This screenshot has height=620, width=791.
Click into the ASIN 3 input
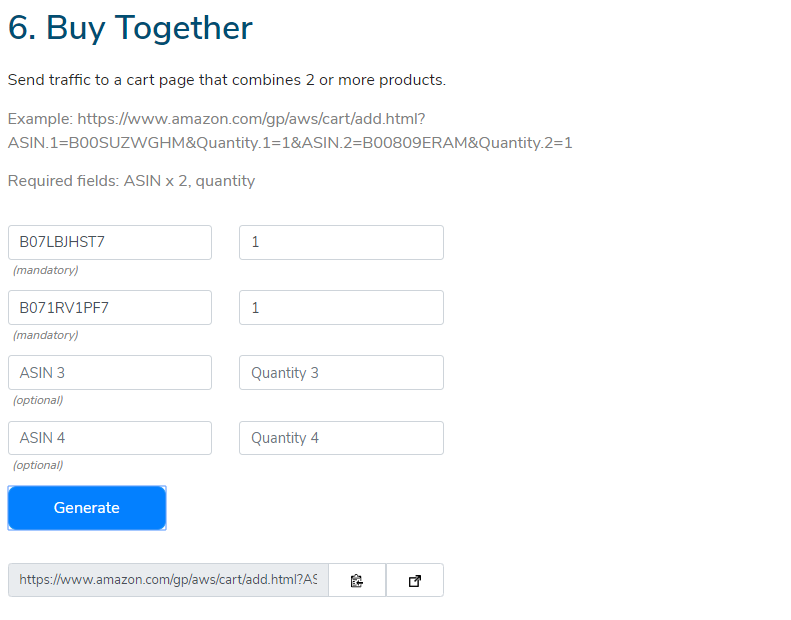pos(110,373)
